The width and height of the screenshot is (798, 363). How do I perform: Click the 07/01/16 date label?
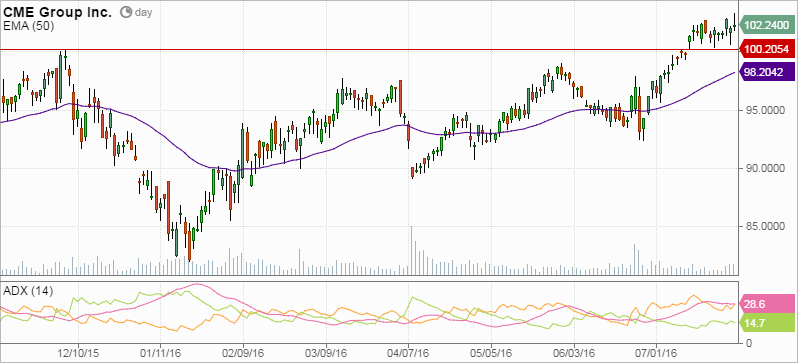pos(657,353)
